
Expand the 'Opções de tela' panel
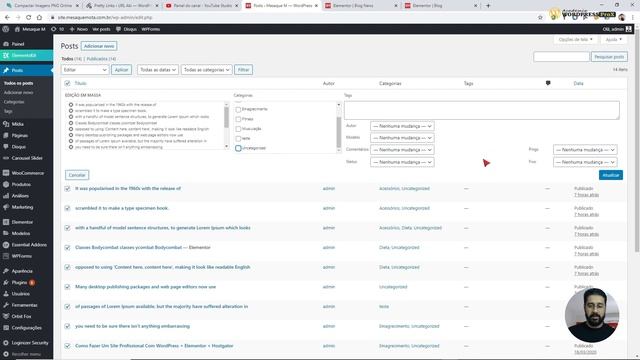575,40
